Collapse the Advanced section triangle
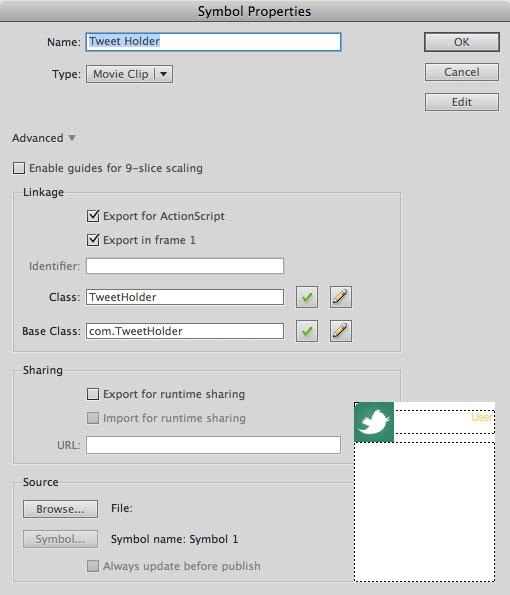The image size is (510, 595). (x=72, y=138)
